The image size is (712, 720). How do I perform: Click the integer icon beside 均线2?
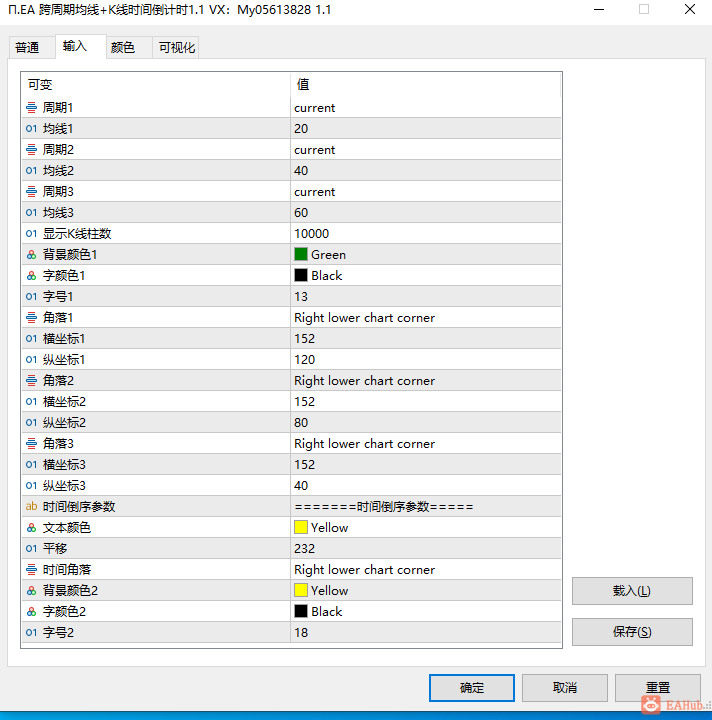point(31,171)
